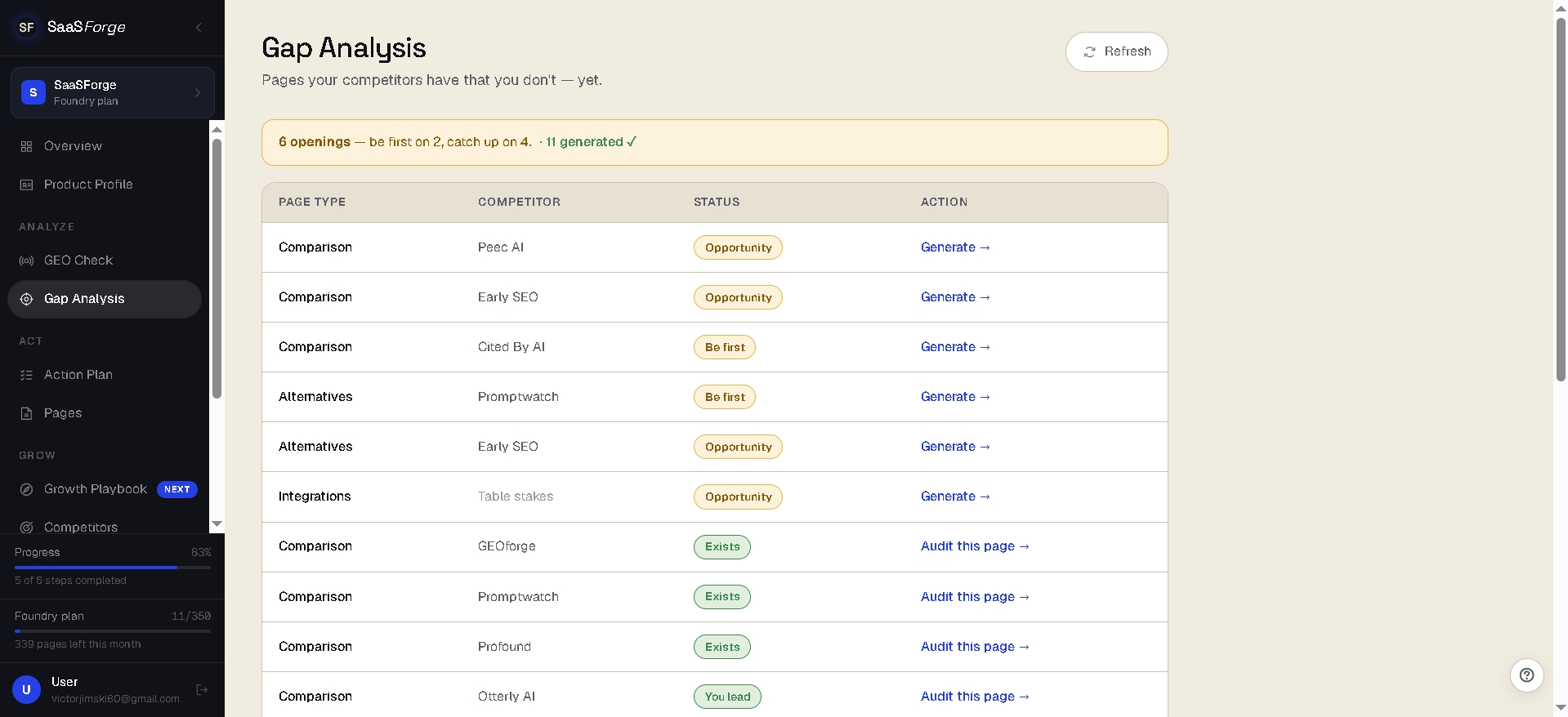Audit the GEOforge comparison page
The image size is (1568, 717).
point(975,546)
